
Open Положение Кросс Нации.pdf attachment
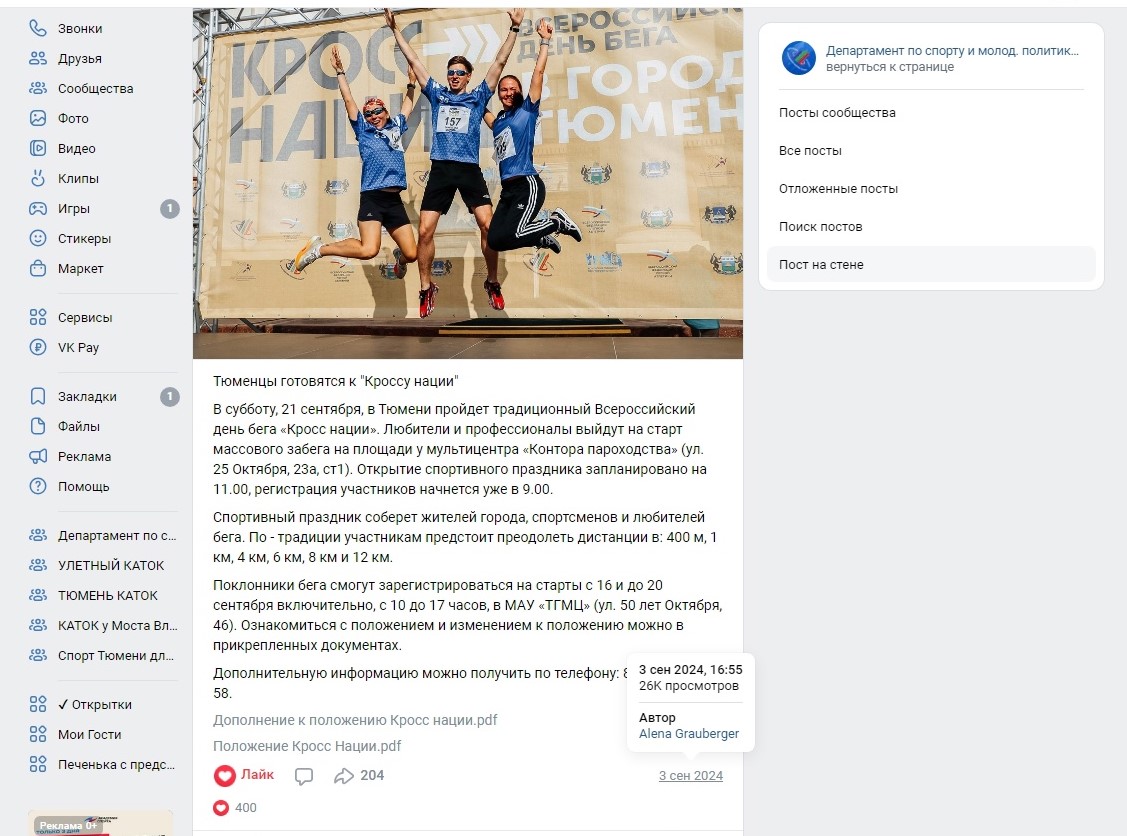[307, 746]
